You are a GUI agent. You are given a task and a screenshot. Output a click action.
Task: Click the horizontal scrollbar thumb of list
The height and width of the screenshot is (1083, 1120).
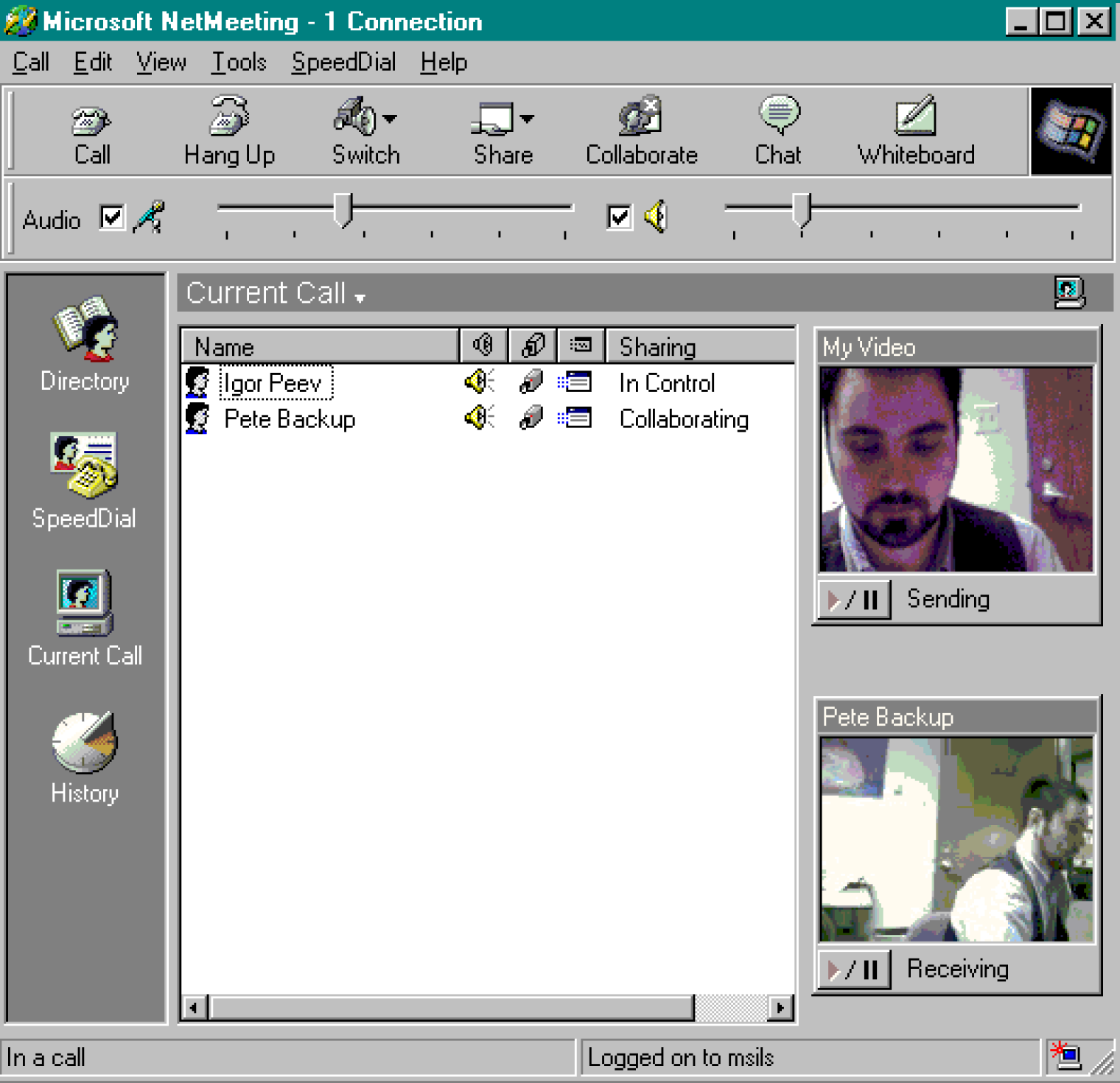click(x=451, y=1007)
